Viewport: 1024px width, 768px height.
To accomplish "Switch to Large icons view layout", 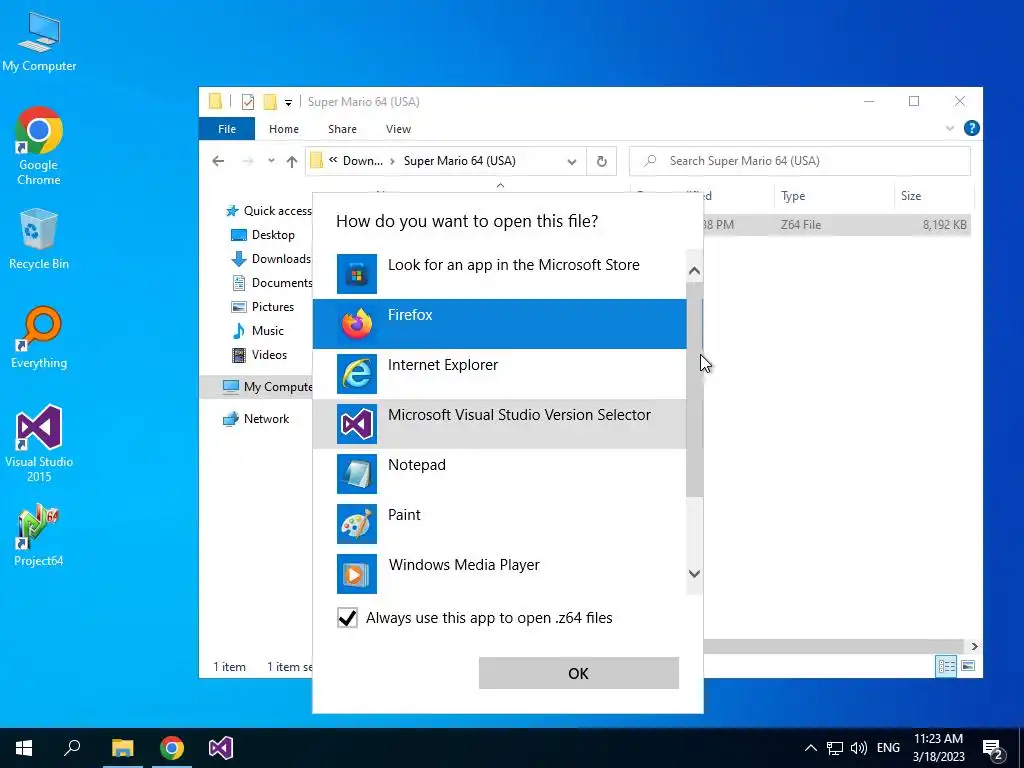I will point(968,666).
